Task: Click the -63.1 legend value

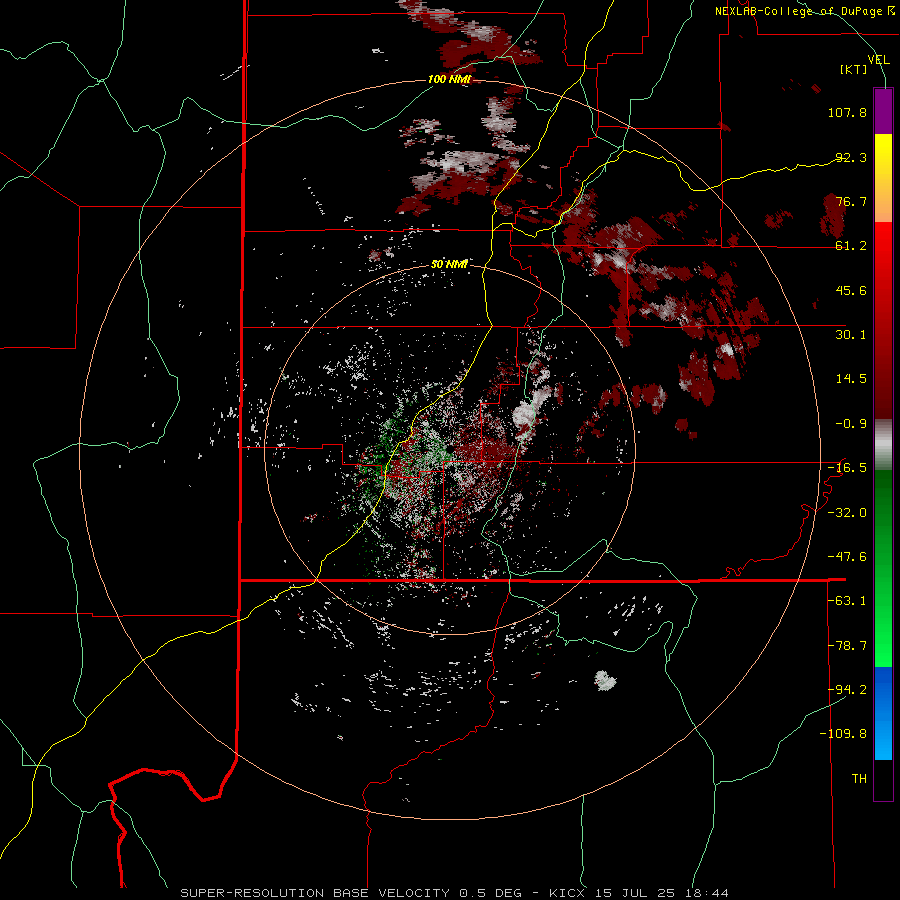Action: click(x=847, y=601)
